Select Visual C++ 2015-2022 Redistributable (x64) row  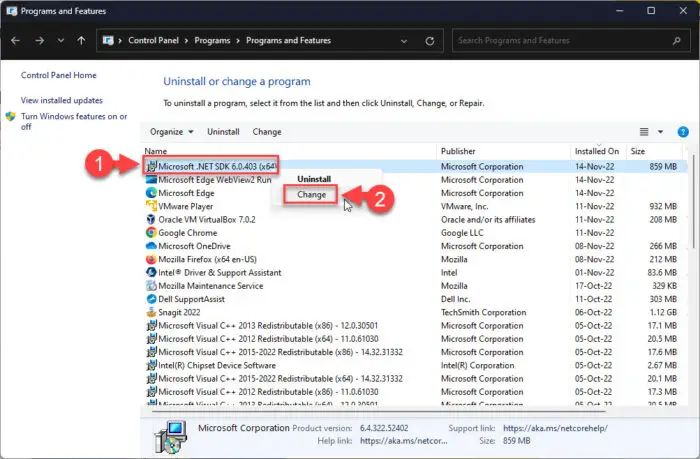pyautogui.click(x=413, y=379)
